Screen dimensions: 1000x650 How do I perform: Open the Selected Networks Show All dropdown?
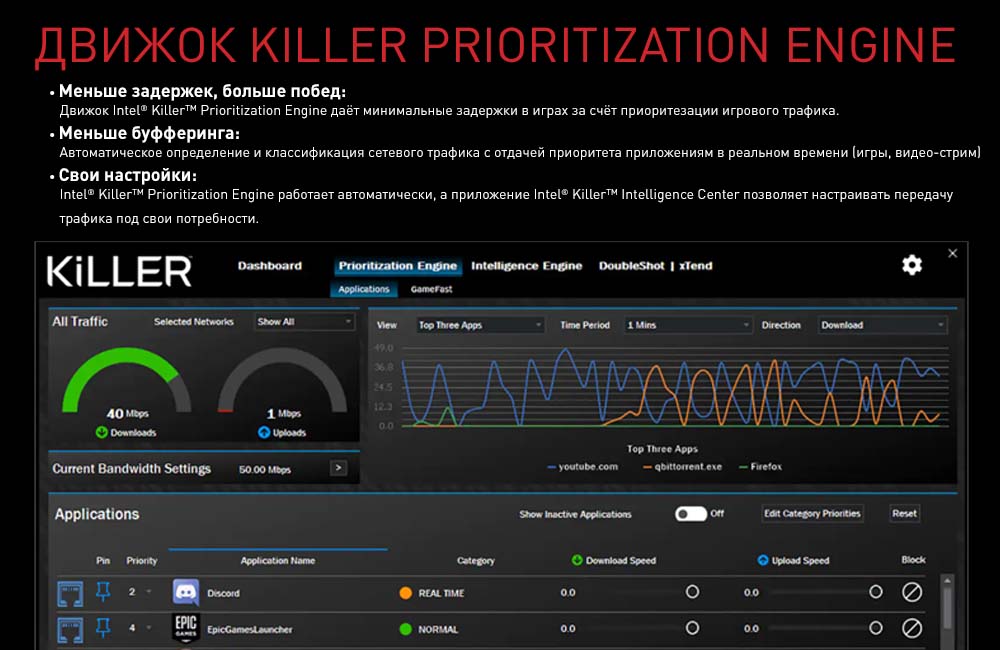303,321
